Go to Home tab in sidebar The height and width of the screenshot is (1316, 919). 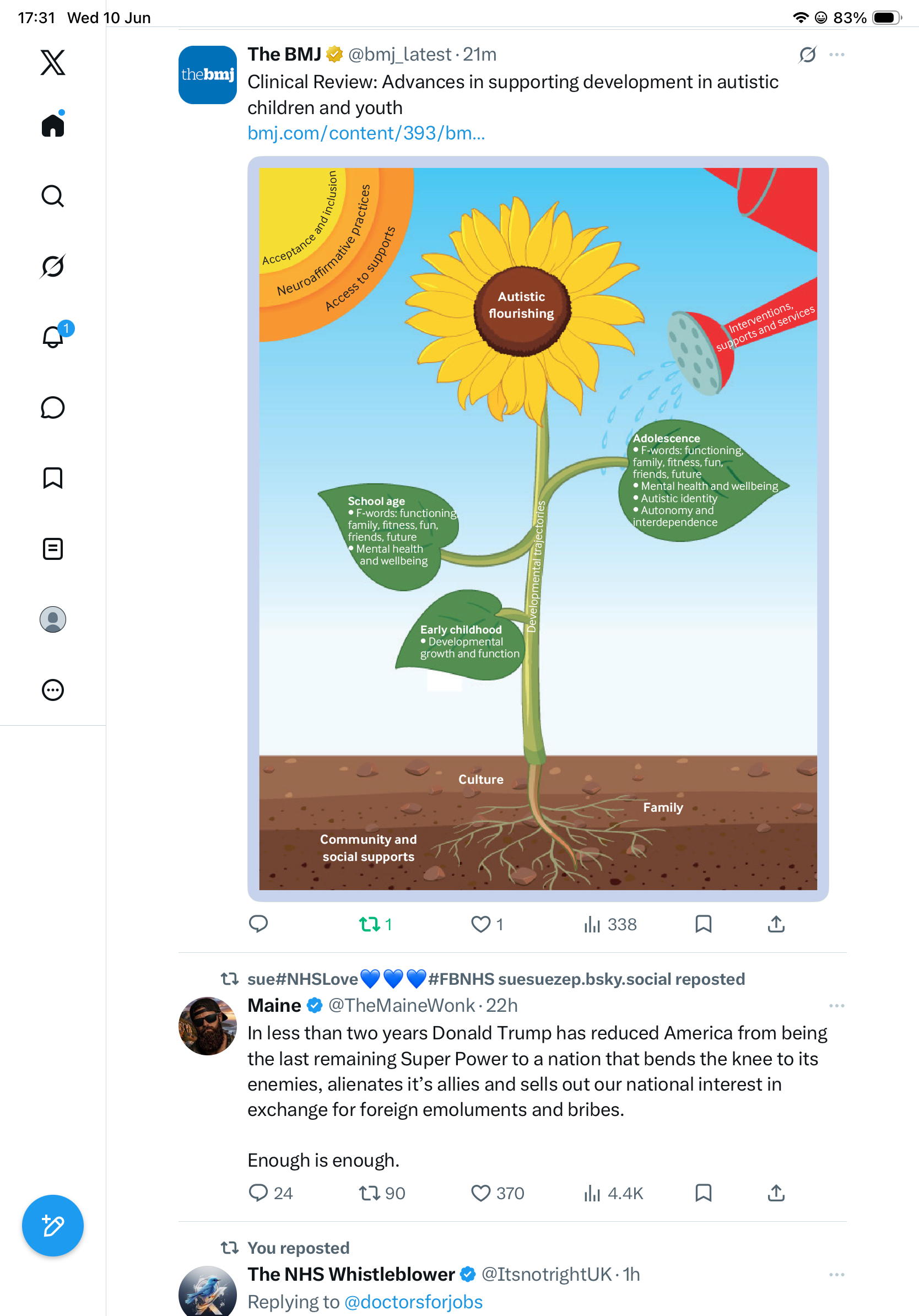tap(53, 125)
